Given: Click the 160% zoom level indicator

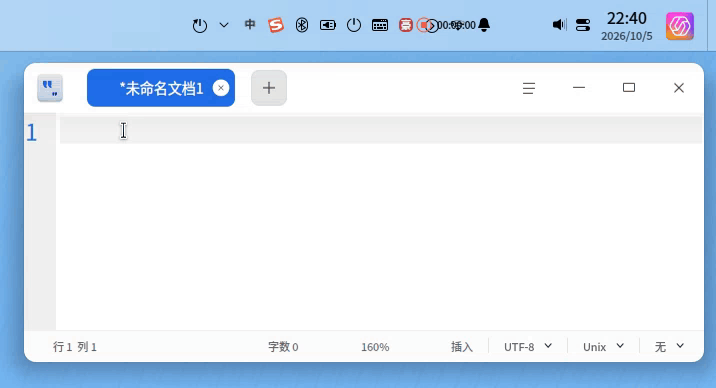Looking at the screenshot, I should 375,347.
